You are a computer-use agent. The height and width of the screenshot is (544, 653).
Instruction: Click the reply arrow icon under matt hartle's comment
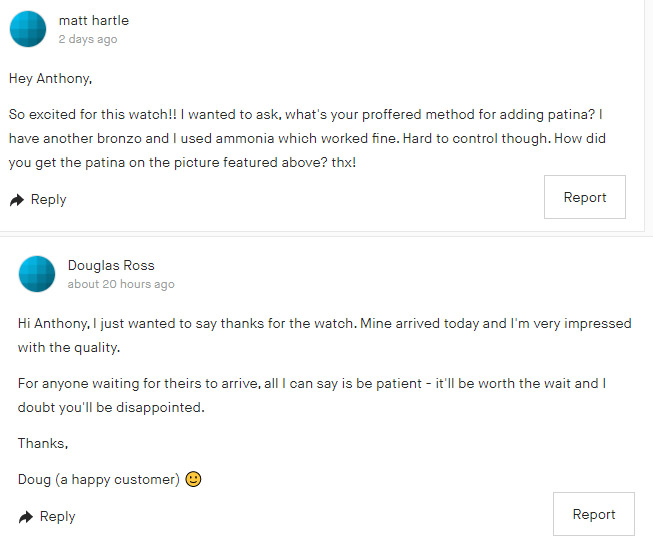pyautogui.click(x=17, y=200)
